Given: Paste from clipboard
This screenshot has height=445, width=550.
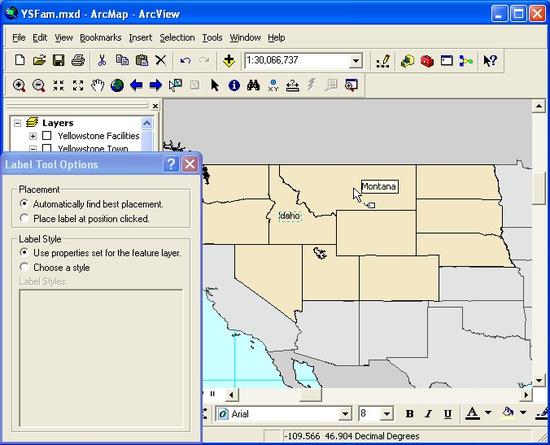Looking at the screenshot, I should coord(142,60).
